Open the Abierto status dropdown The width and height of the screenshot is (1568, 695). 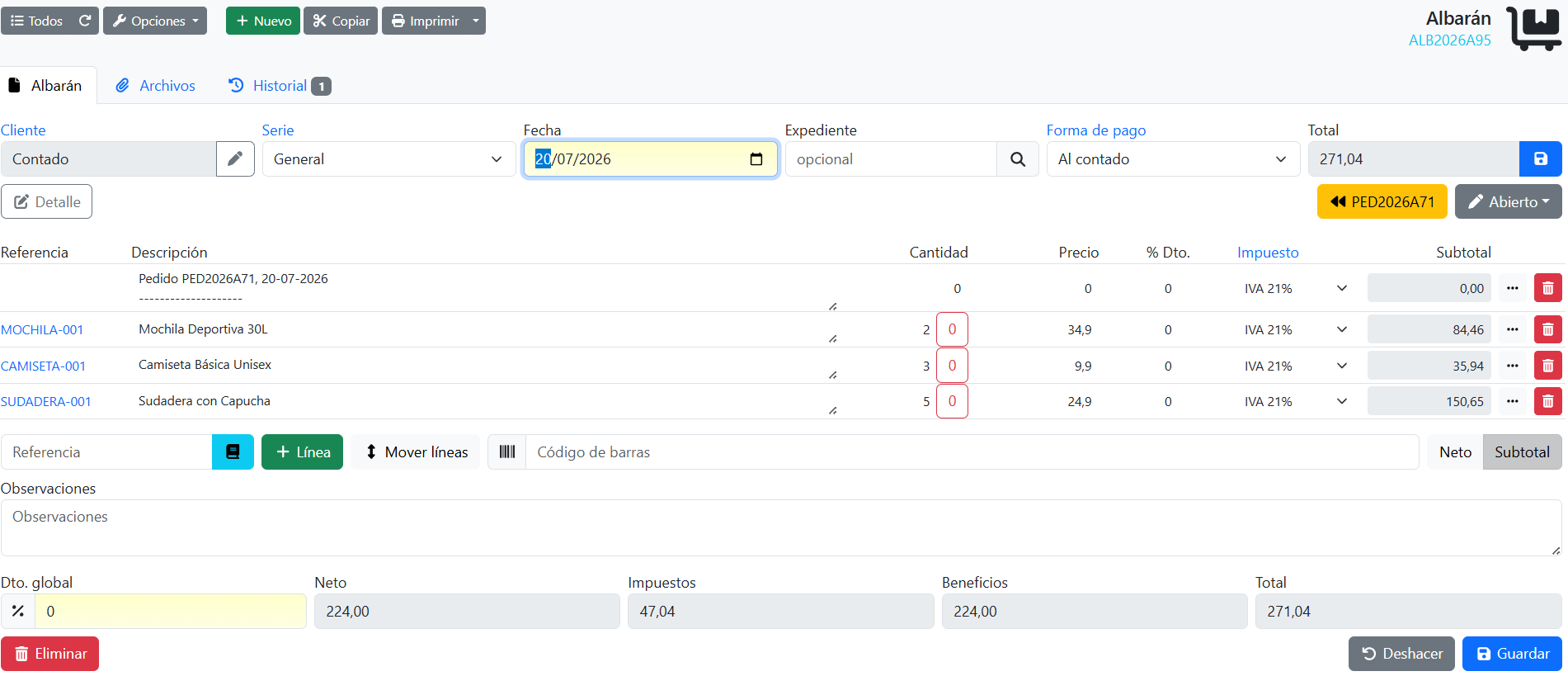pos(1508,201)
